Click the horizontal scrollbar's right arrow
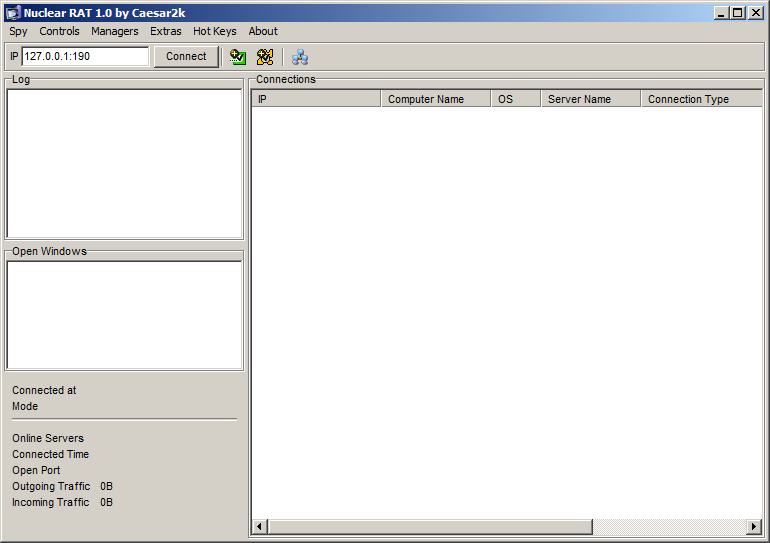 point(754,526)
